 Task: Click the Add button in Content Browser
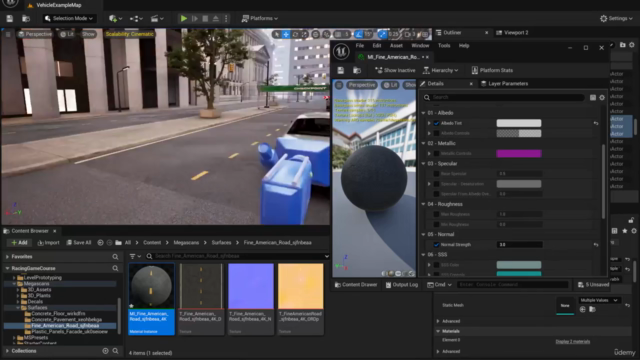click(19, 242)
